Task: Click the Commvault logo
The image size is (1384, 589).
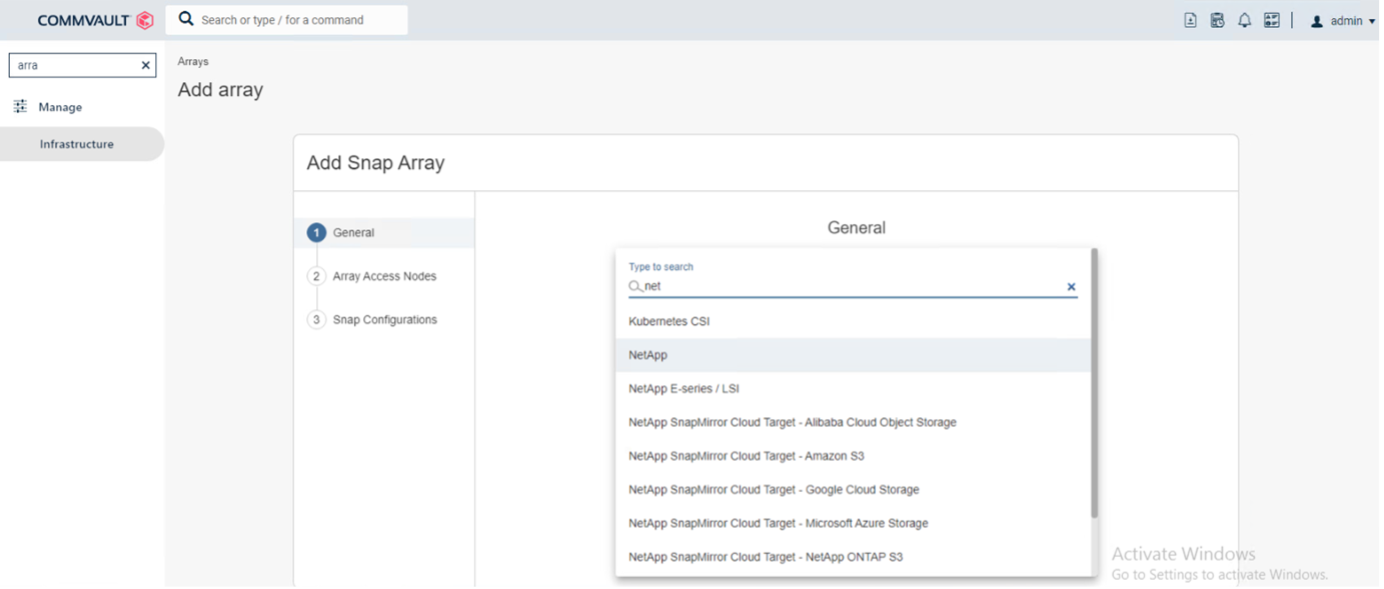Action: pyautogui.click(x=95, y=20)
